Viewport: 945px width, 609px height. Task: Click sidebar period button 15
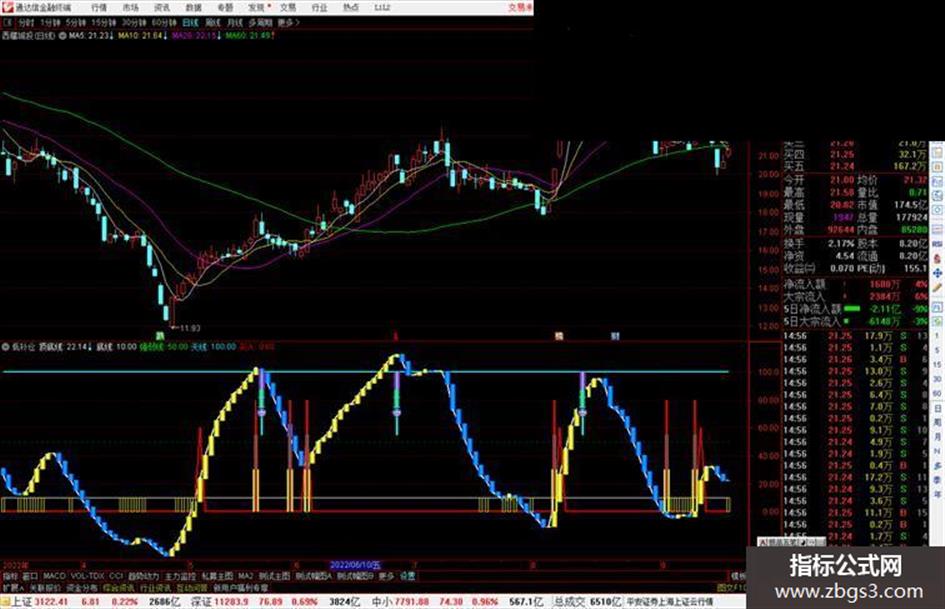[937, 365]
